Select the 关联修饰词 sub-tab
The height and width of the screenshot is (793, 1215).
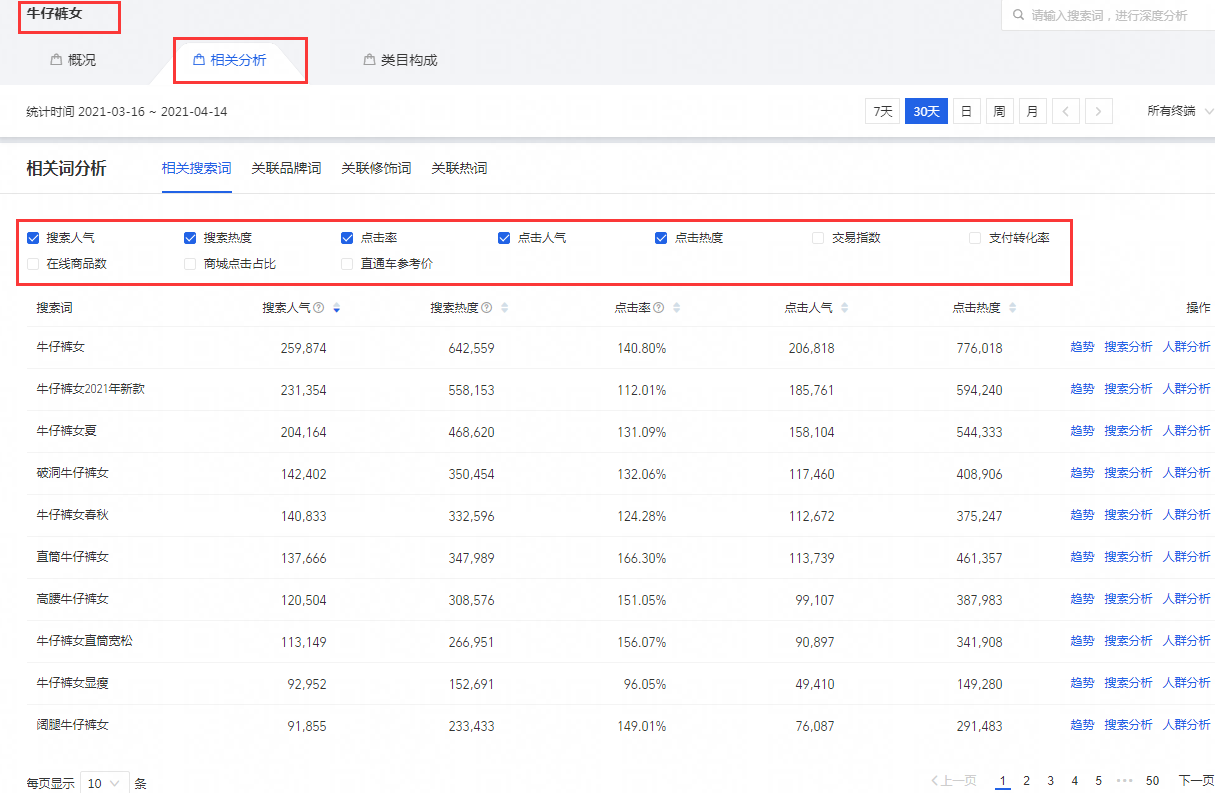coord(376,168)
